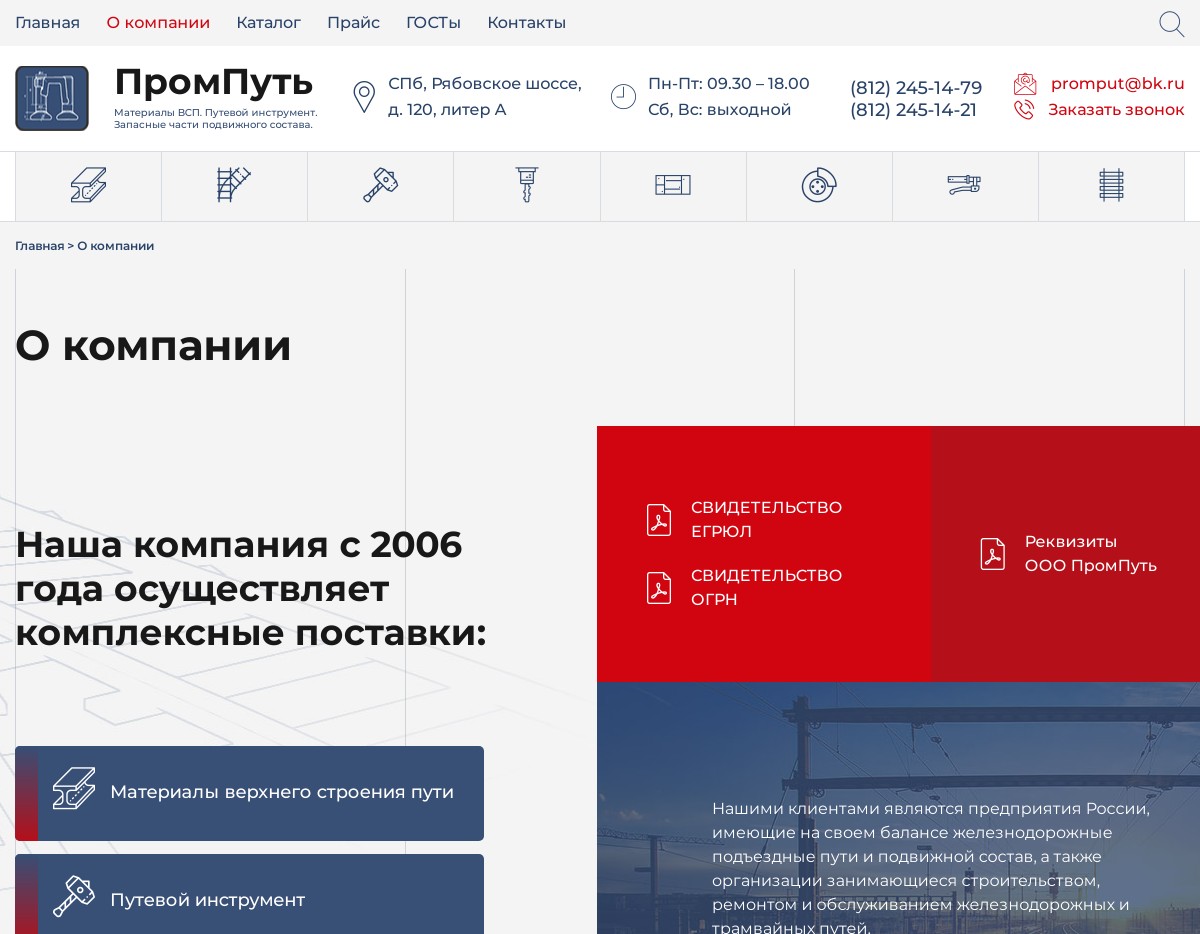The width and height of the screenshot is (1200, 934).
Task: Select the track switch category icon
Action: click(234, 186)
